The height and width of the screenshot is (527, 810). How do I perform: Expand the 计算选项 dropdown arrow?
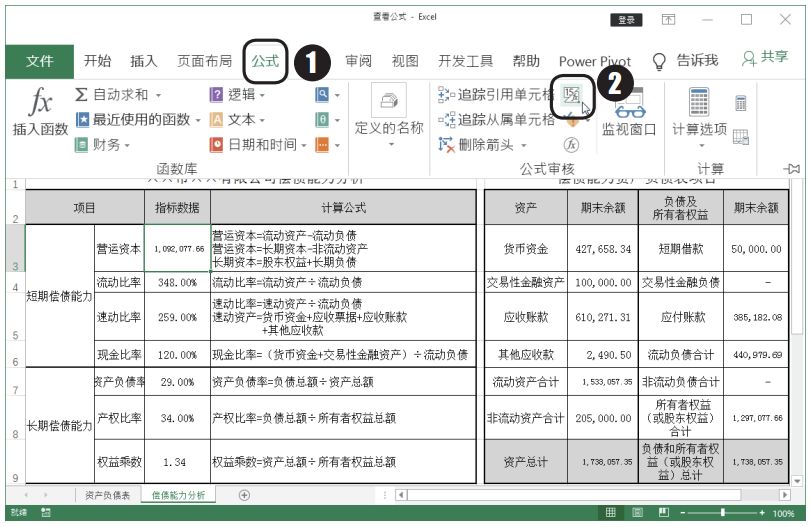pyautogui.click(x=702, y=145)
